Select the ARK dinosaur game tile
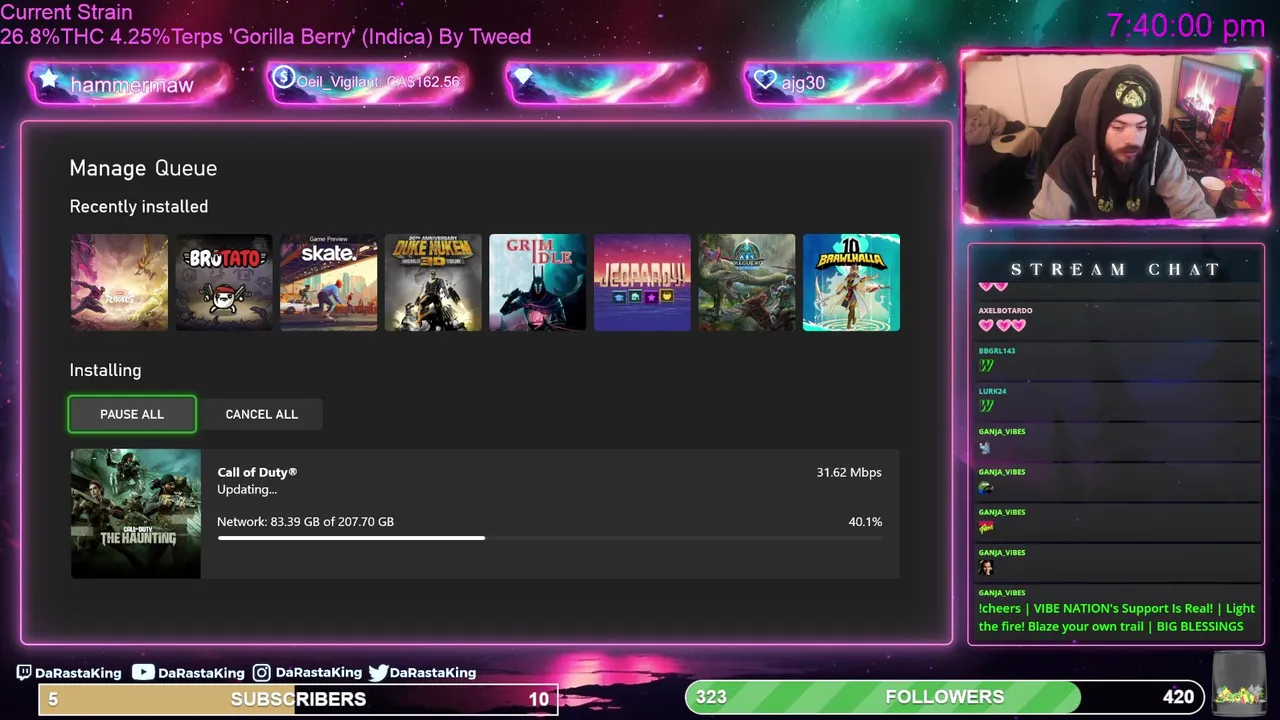Screen dimensions: 1280x720 coord(747,282)
